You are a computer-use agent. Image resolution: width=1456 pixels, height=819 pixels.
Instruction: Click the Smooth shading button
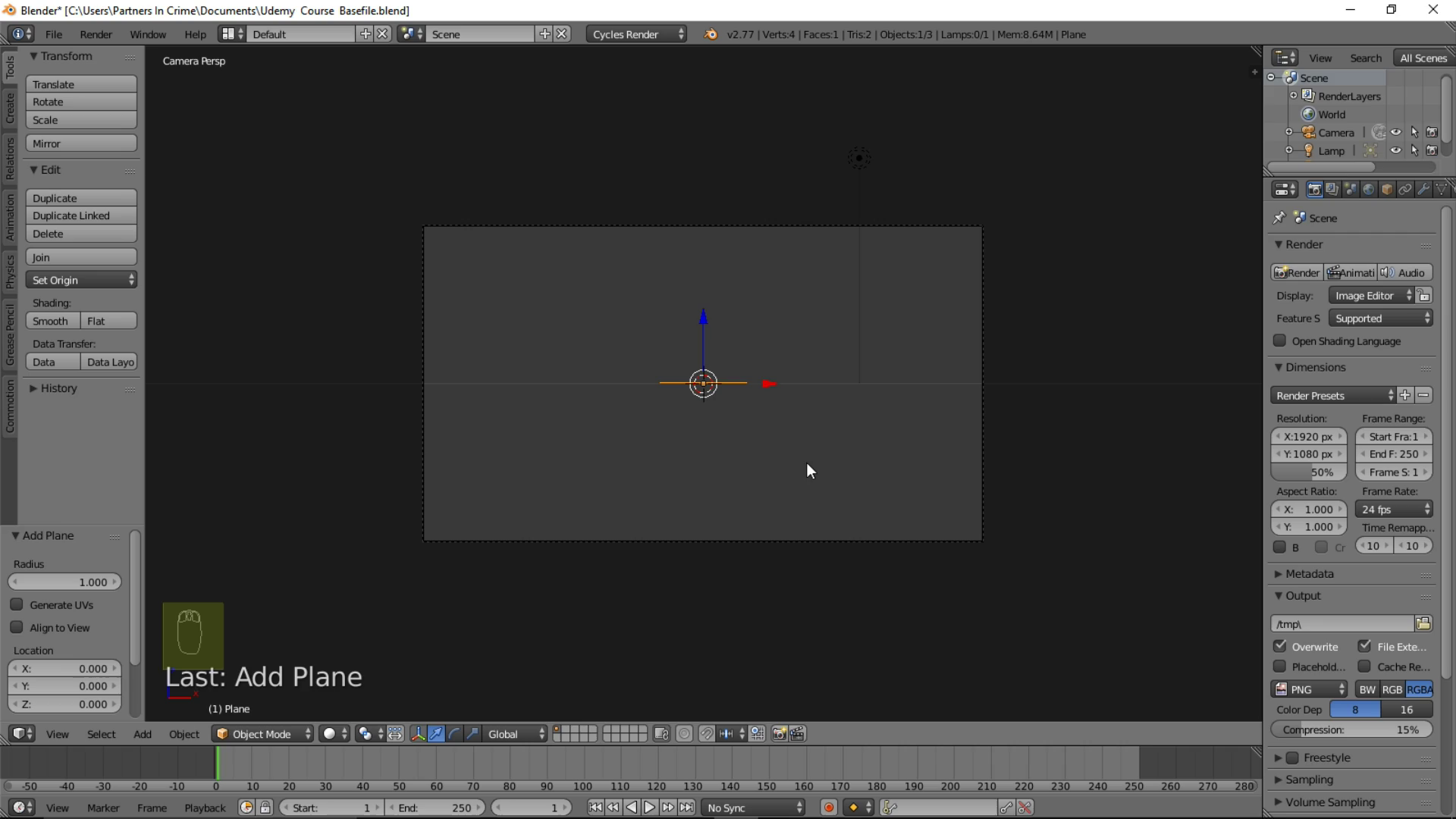pos(51,320)
